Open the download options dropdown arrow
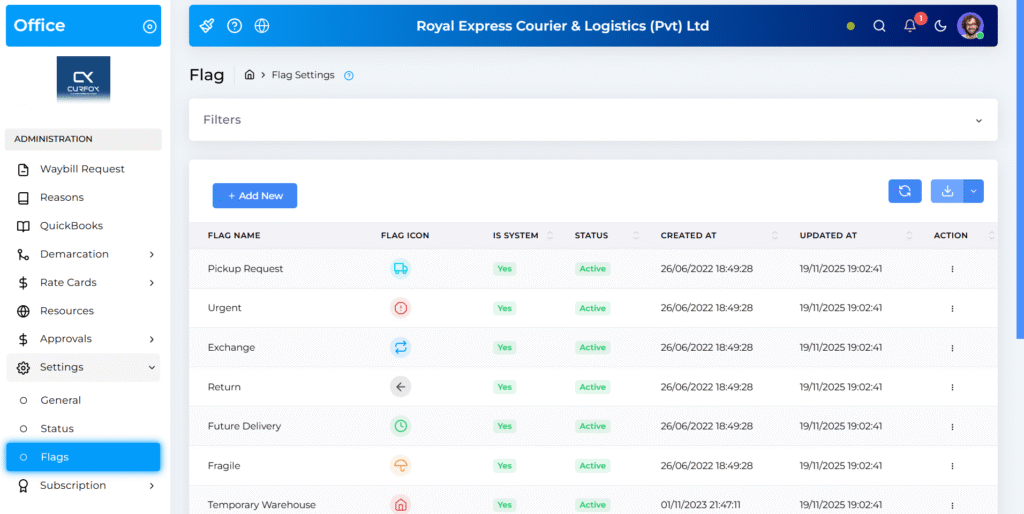Viewport: 1024px width, 514px height. [x=974, y=191]
